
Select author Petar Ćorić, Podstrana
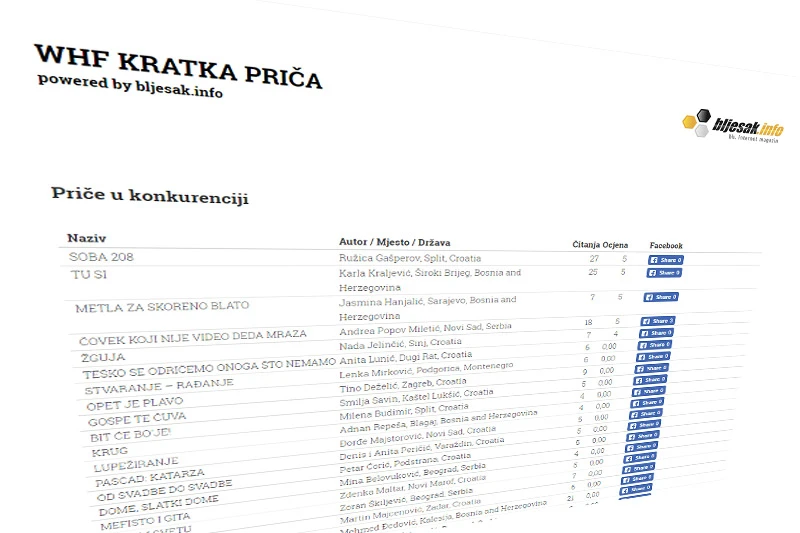pyautogui.click(x=405, y=463)
